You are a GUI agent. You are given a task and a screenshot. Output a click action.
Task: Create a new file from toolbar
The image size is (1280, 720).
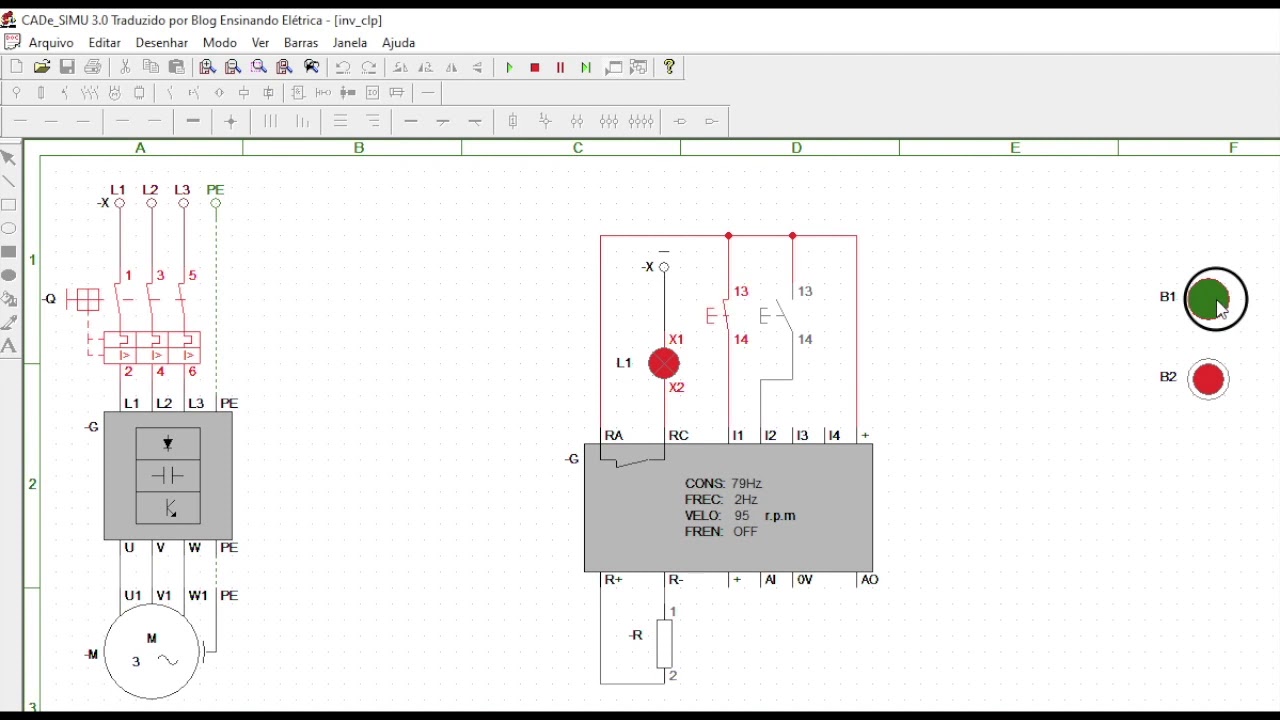tap(16, 67)
